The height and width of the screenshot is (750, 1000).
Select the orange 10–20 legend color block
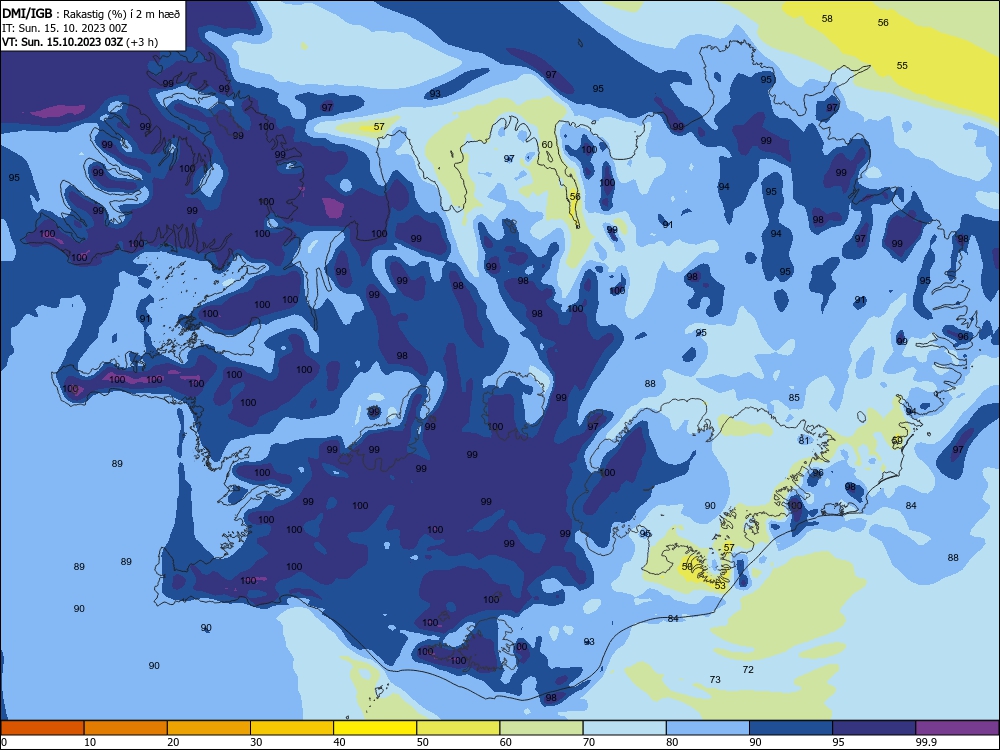tap(126, 728)
